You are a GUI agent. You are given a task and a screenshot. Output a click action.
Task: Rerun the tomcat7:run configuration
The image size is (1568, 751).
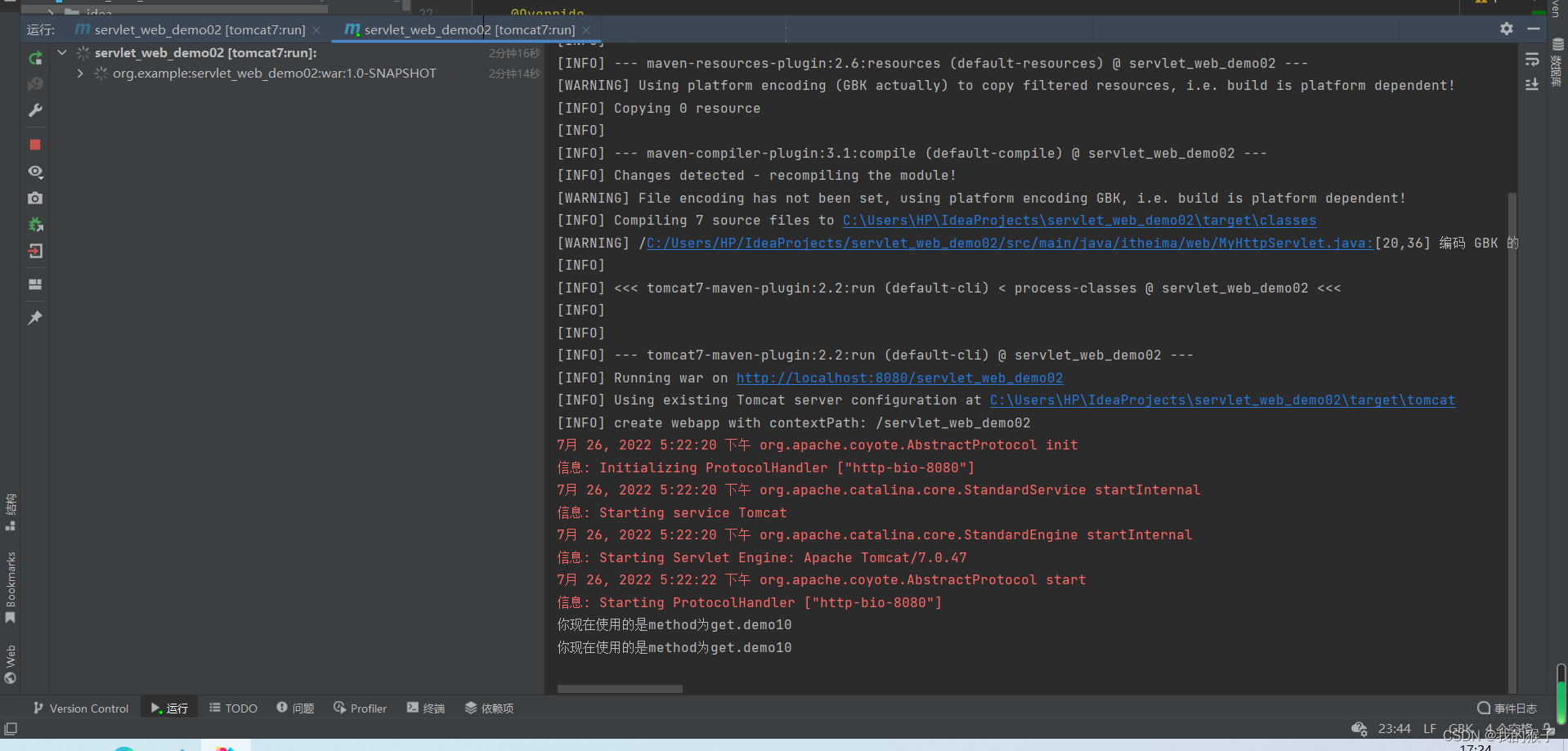[x=35, y=57]
